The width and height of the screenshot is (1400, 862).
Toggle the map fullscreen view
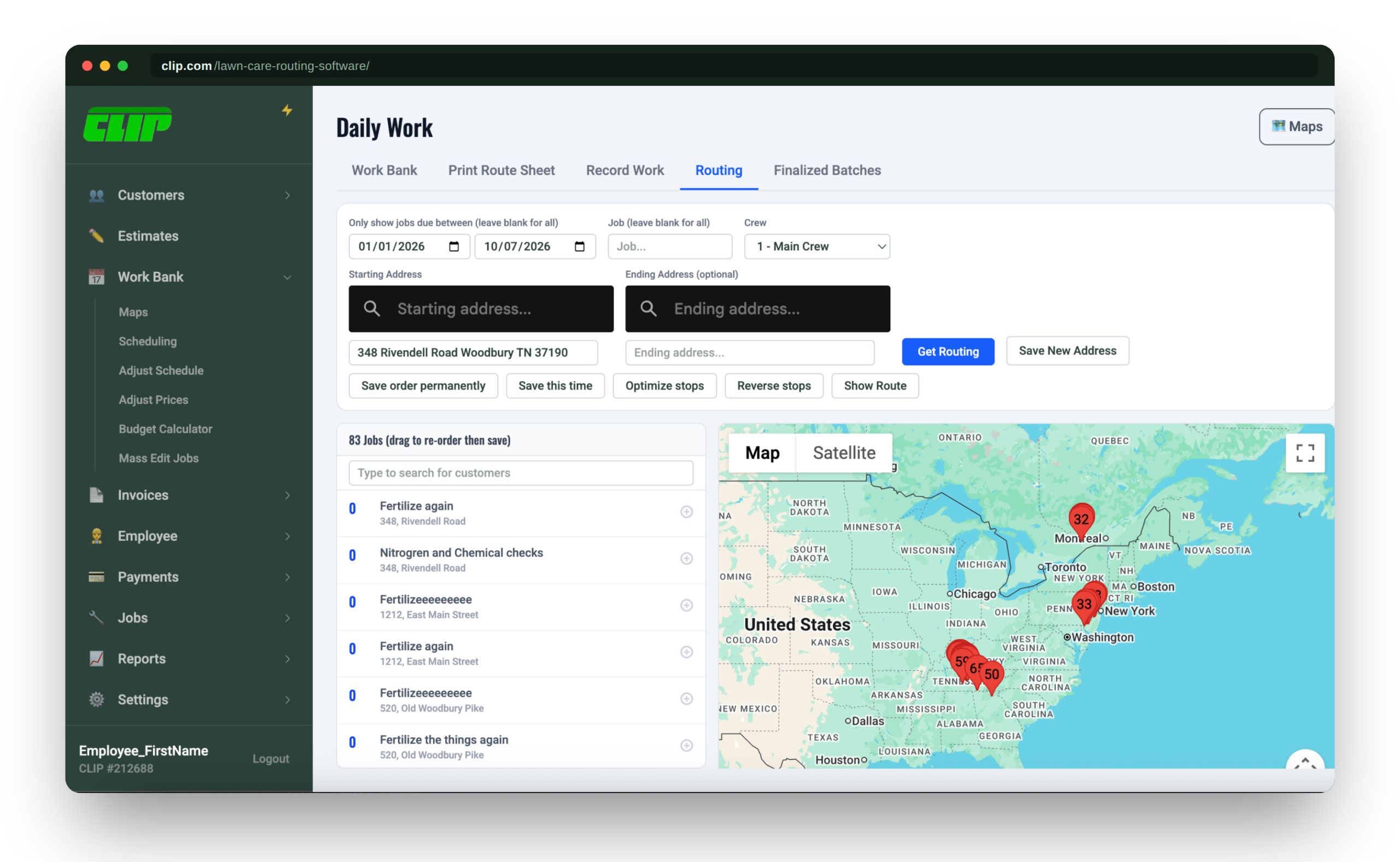point(1305,453)
